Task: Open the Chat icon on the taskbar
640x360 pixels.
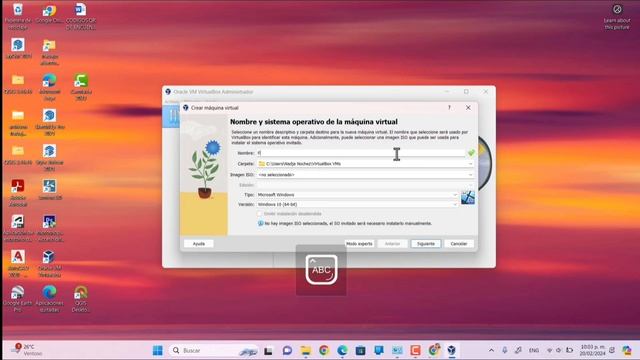Action: pyautogui.click(x=287, y=350)
